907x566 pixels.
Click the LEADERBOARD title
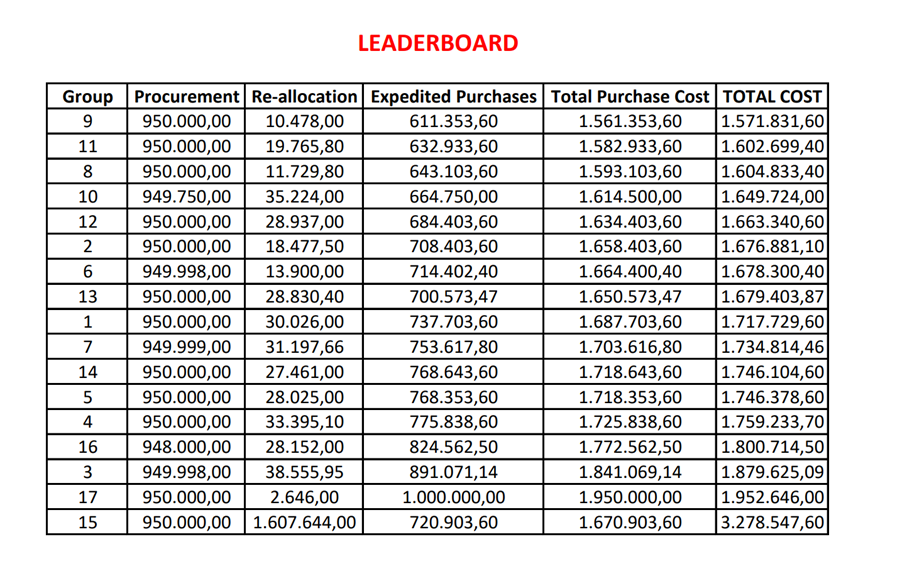pyautogui.click(x=438, y=43)
